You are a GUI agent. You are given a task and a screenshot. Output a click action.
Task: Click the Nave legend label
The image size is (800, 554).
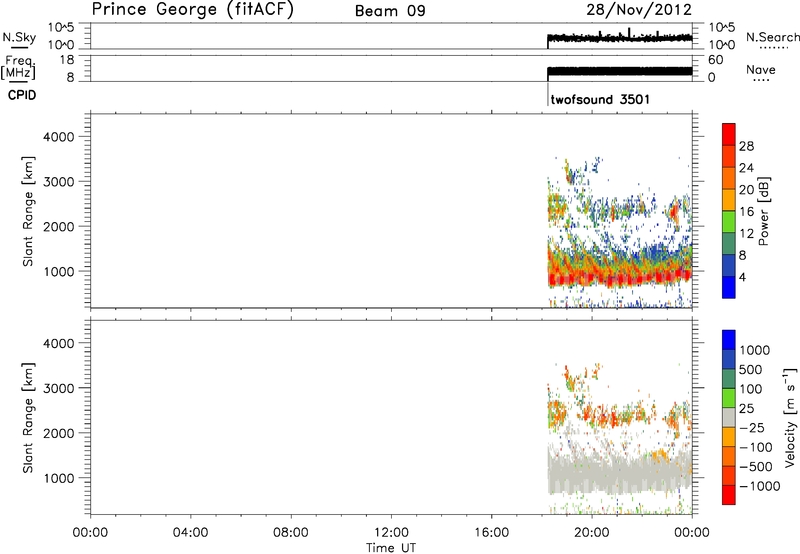click(761, 70)
